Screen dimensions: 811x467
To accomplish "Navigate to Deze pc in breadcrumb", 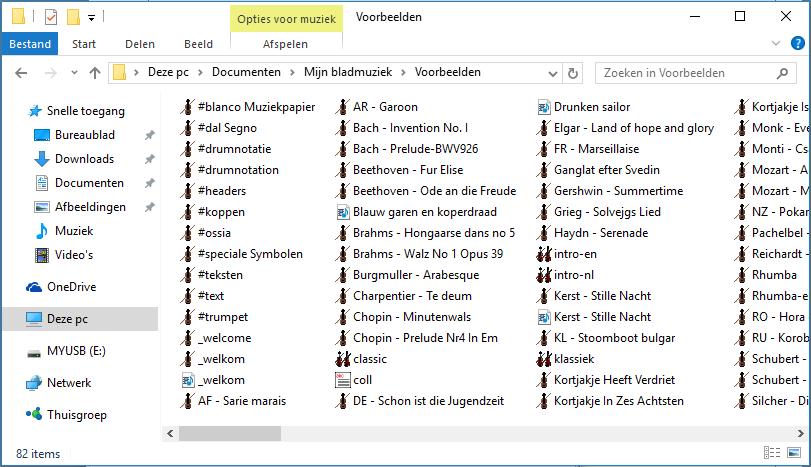I will 168,72.
